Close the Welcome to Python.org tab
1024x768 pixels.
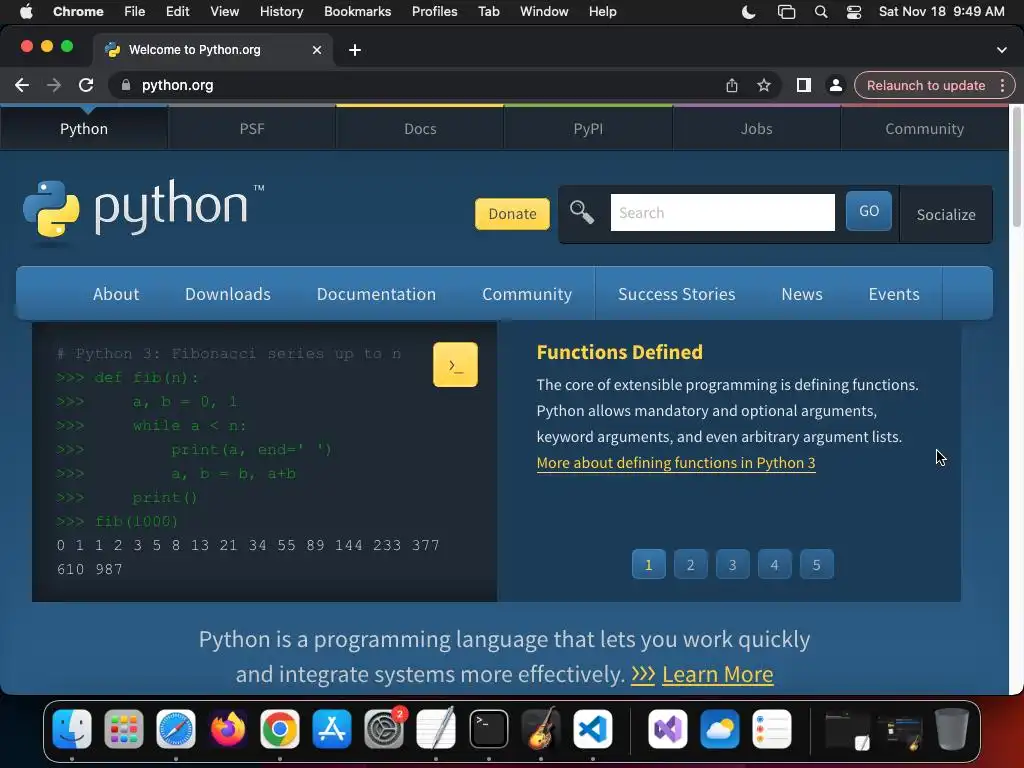(x=317, y=50)
